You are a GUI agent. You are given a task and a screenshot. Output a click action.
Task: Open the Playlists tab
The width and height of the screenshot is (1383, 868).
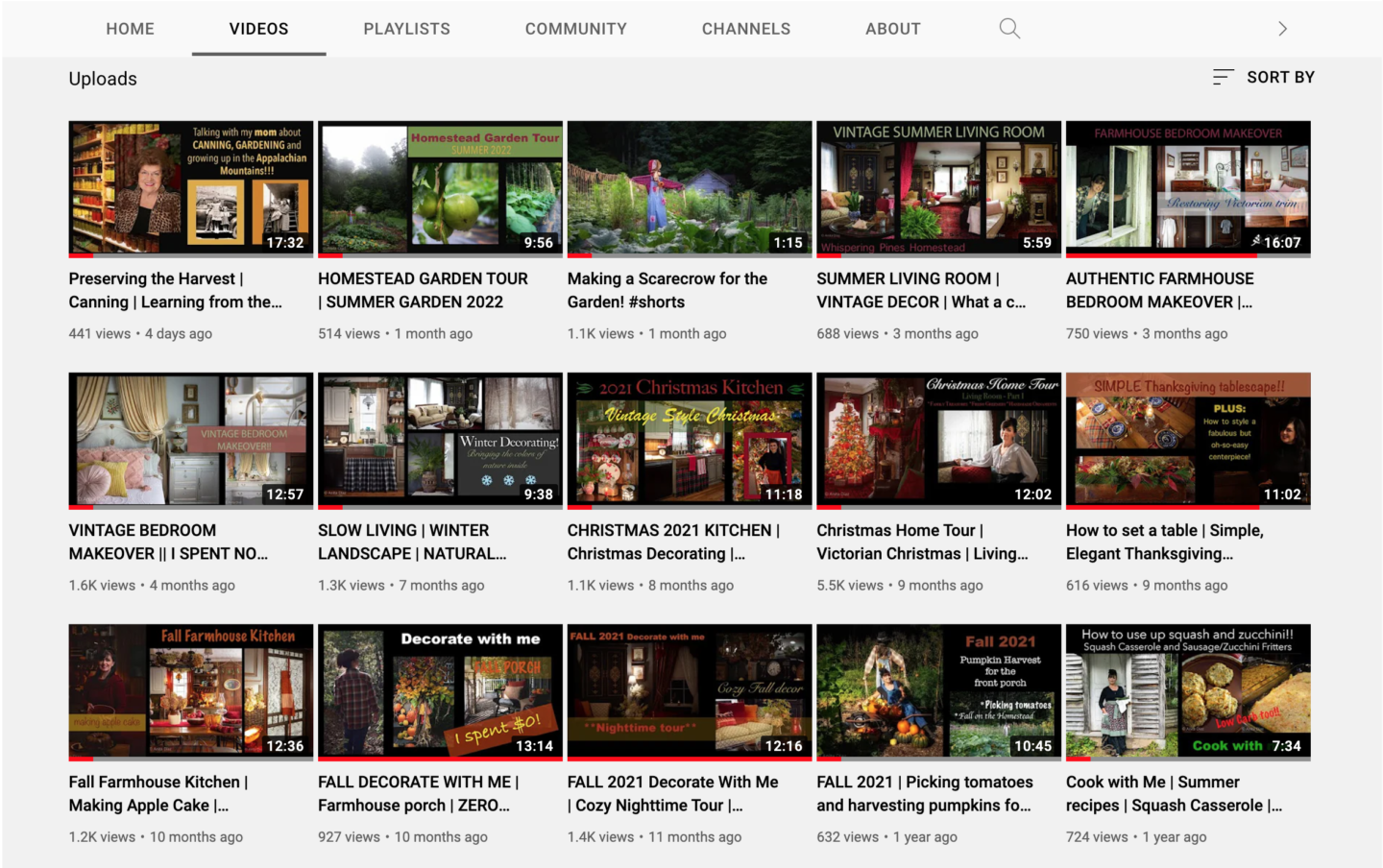pos(406,29)
